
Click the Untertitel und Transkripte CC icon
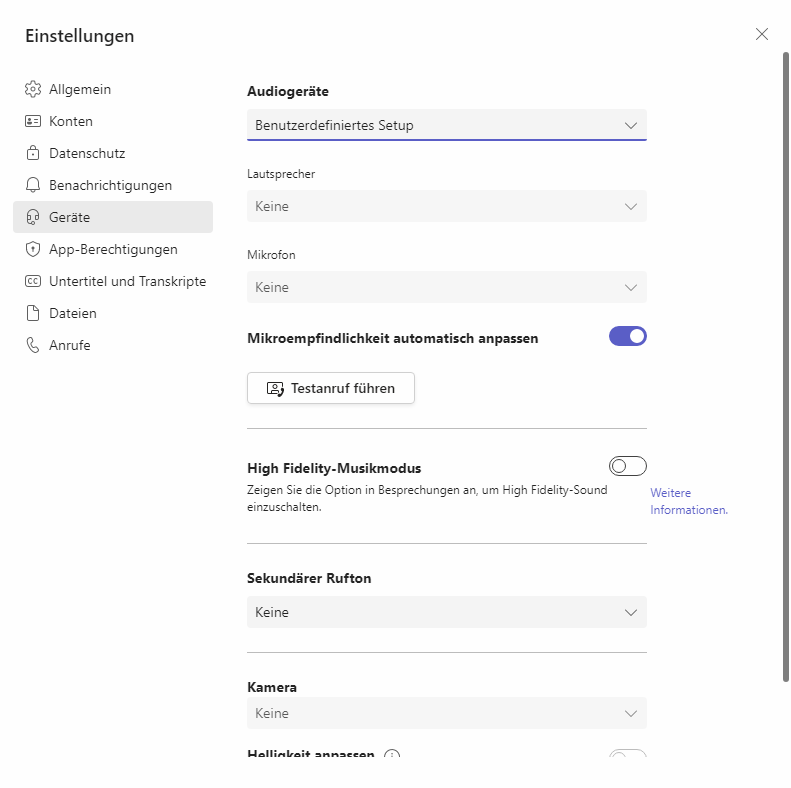(32, 281)
